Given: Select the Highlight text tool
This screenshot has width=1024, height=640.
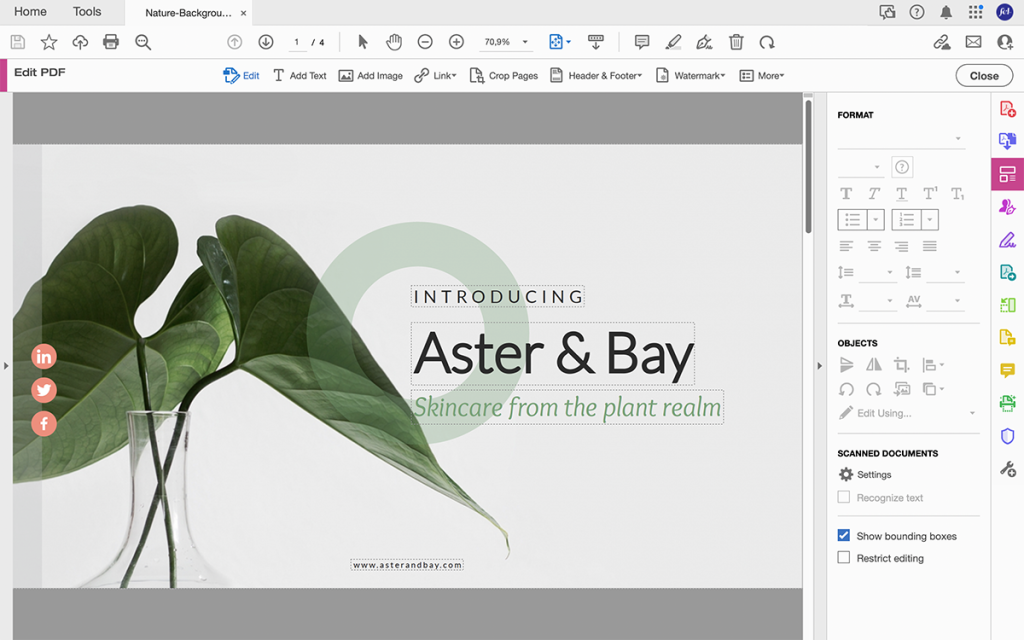Looking at the screenshot, I should [x=673, y=42].
